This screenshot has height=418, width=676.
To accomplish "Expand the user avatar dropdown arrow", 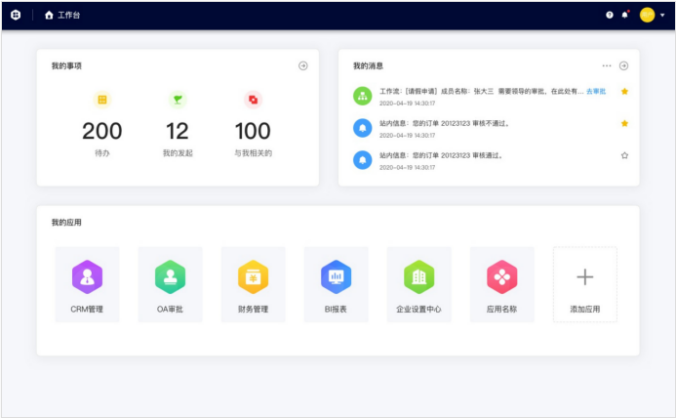I will 662,16.
